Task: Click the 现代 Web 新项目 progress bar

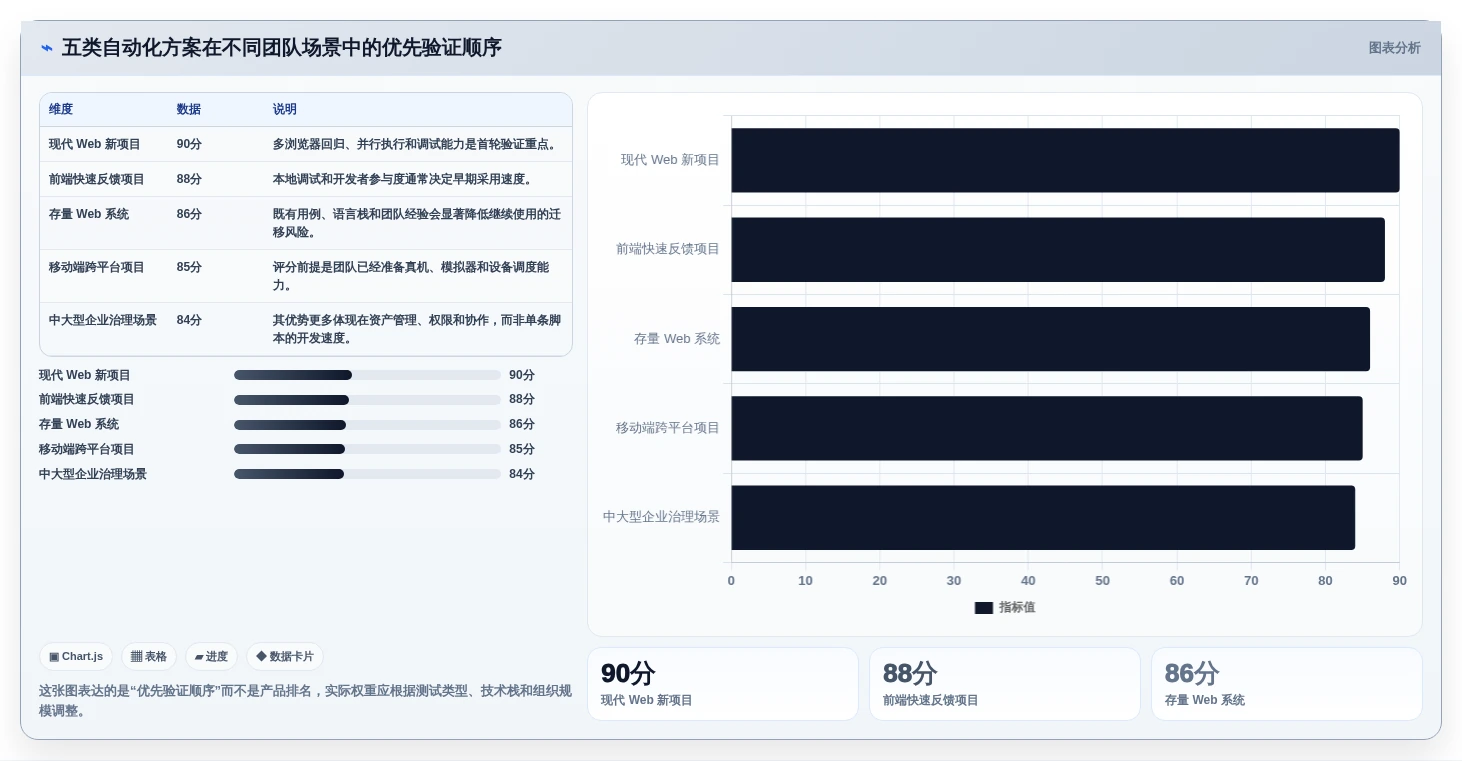Action: [367, 375]
